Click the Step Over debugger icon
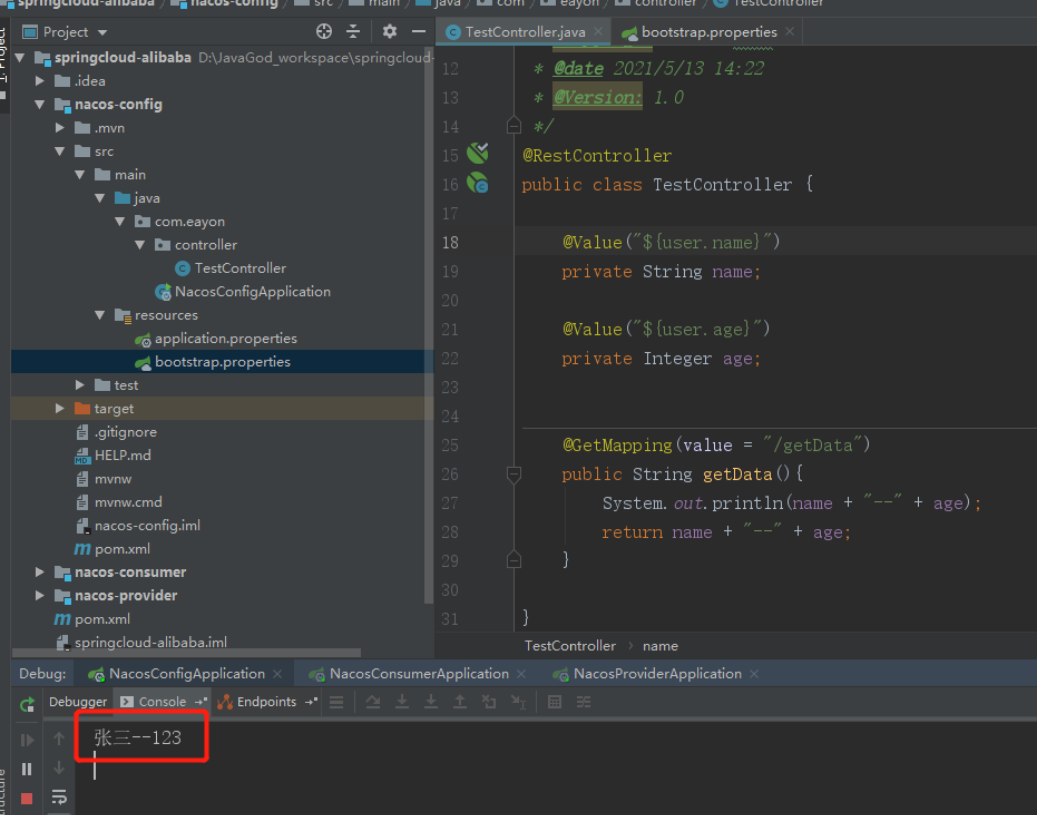Viewport: 1037px width, 815px height. (x=373, y=702)
